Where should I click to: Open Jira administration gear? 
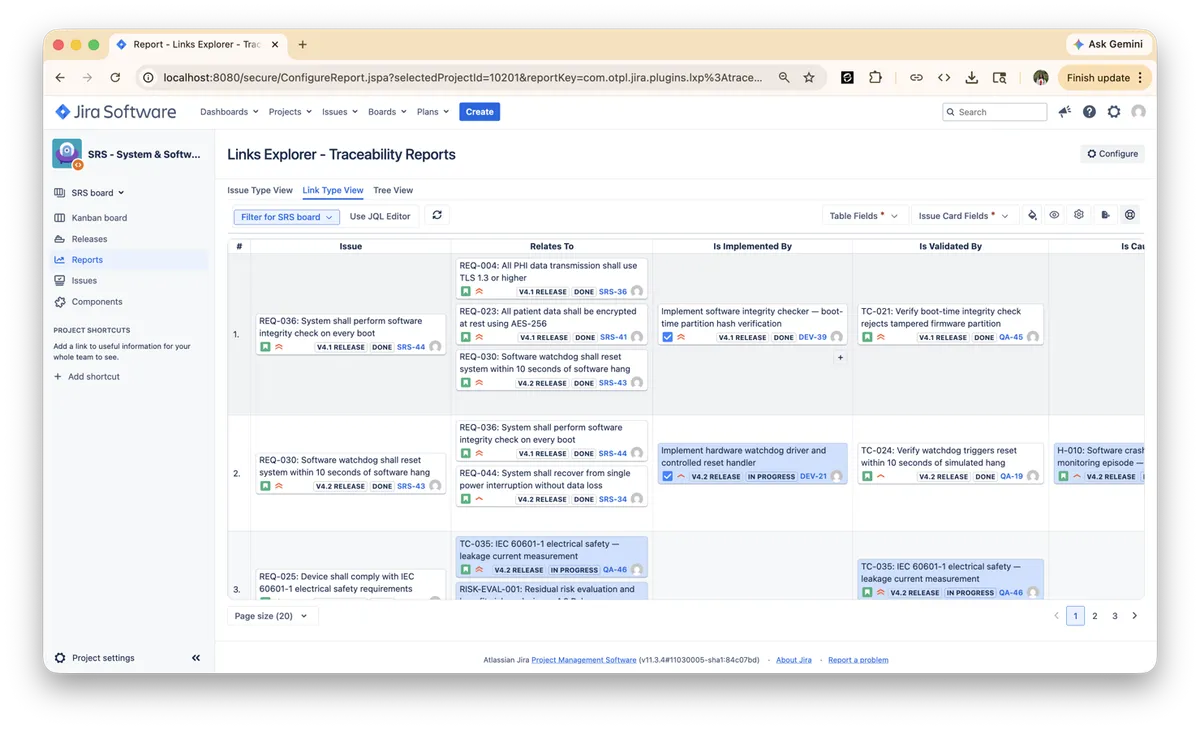[x=1114, y=112]
